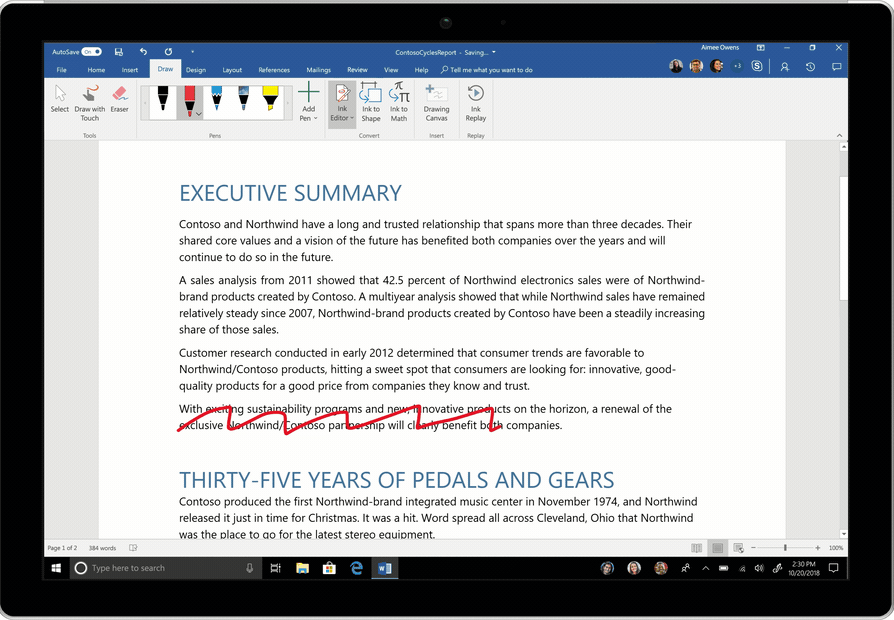Viewport: 894px width, 620px height.
Task: Toggle the AutoSave switch
Action: (91, 51)
